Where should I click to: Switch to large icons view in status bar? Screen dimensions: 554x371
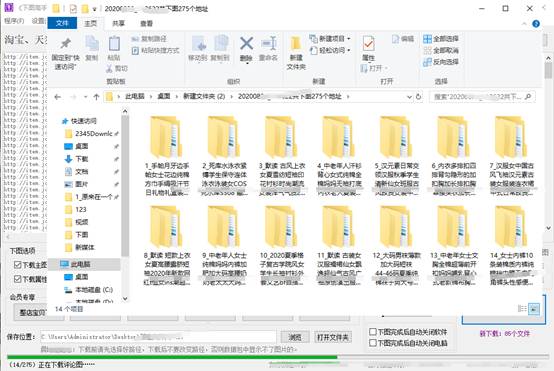point(534,308)
